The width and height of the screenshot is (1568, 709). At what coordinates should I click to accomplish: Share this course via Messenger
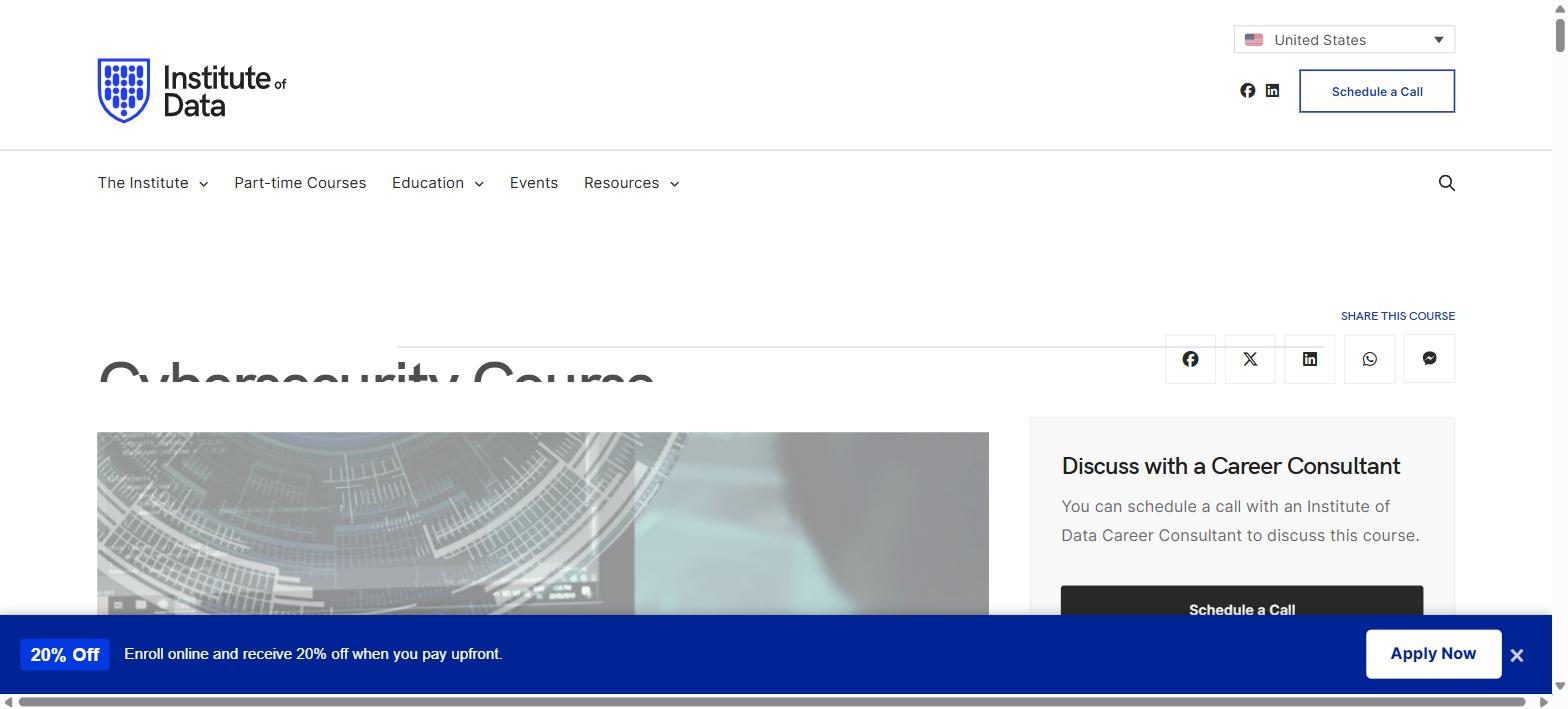(x=1430, y=359)
